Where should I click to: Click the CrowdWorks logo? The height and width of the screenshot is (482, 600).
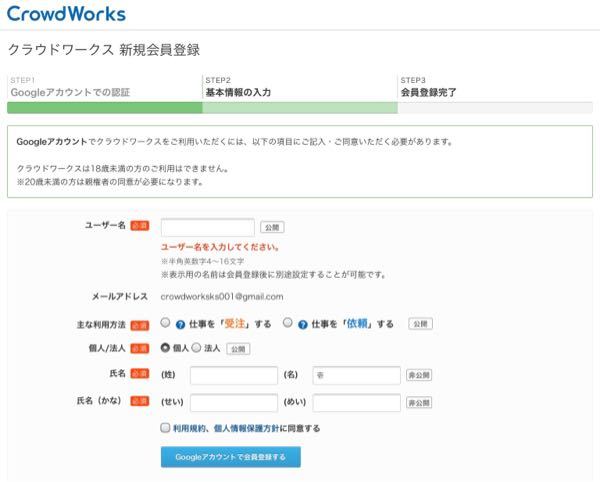[x=66, y=14]
